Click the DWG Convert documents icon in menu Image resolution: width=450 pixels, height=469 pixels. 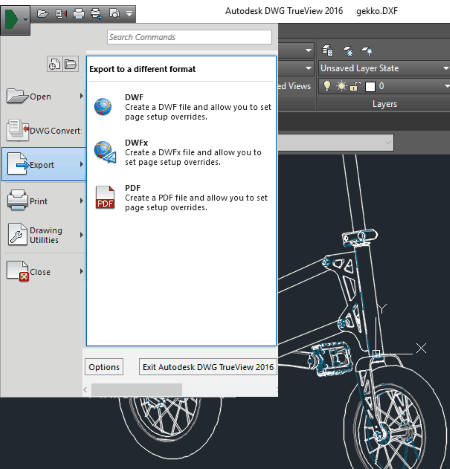(17, 130)
